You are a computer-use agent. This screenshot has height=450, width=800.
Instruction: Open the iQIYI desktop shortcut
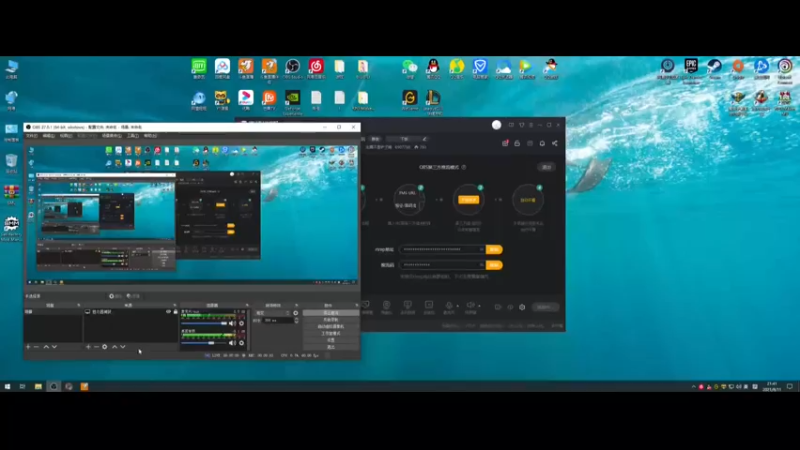[198, 68]
